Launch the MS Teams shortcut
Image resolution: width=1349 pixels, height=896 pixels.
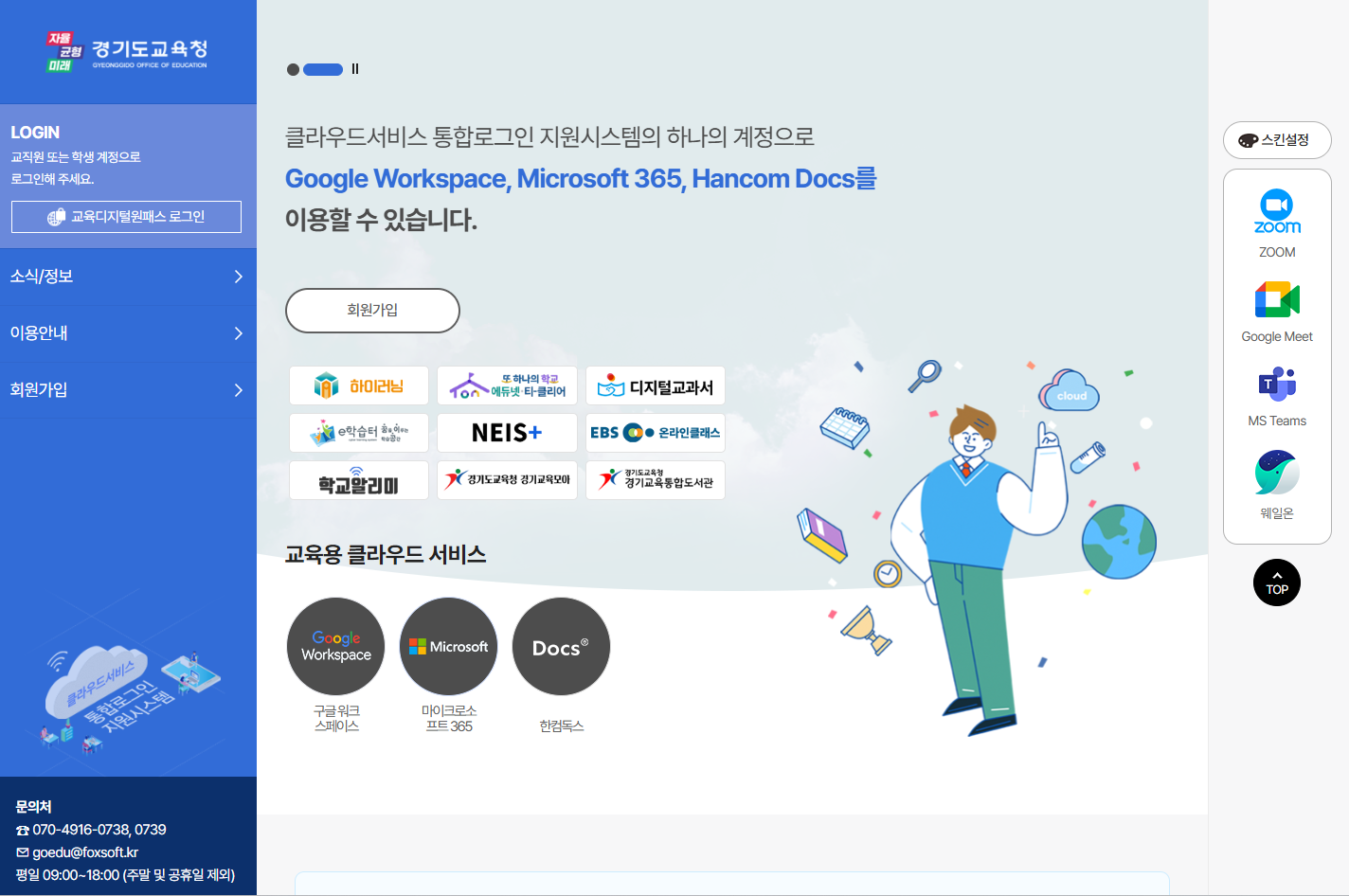pos(1277,397)
